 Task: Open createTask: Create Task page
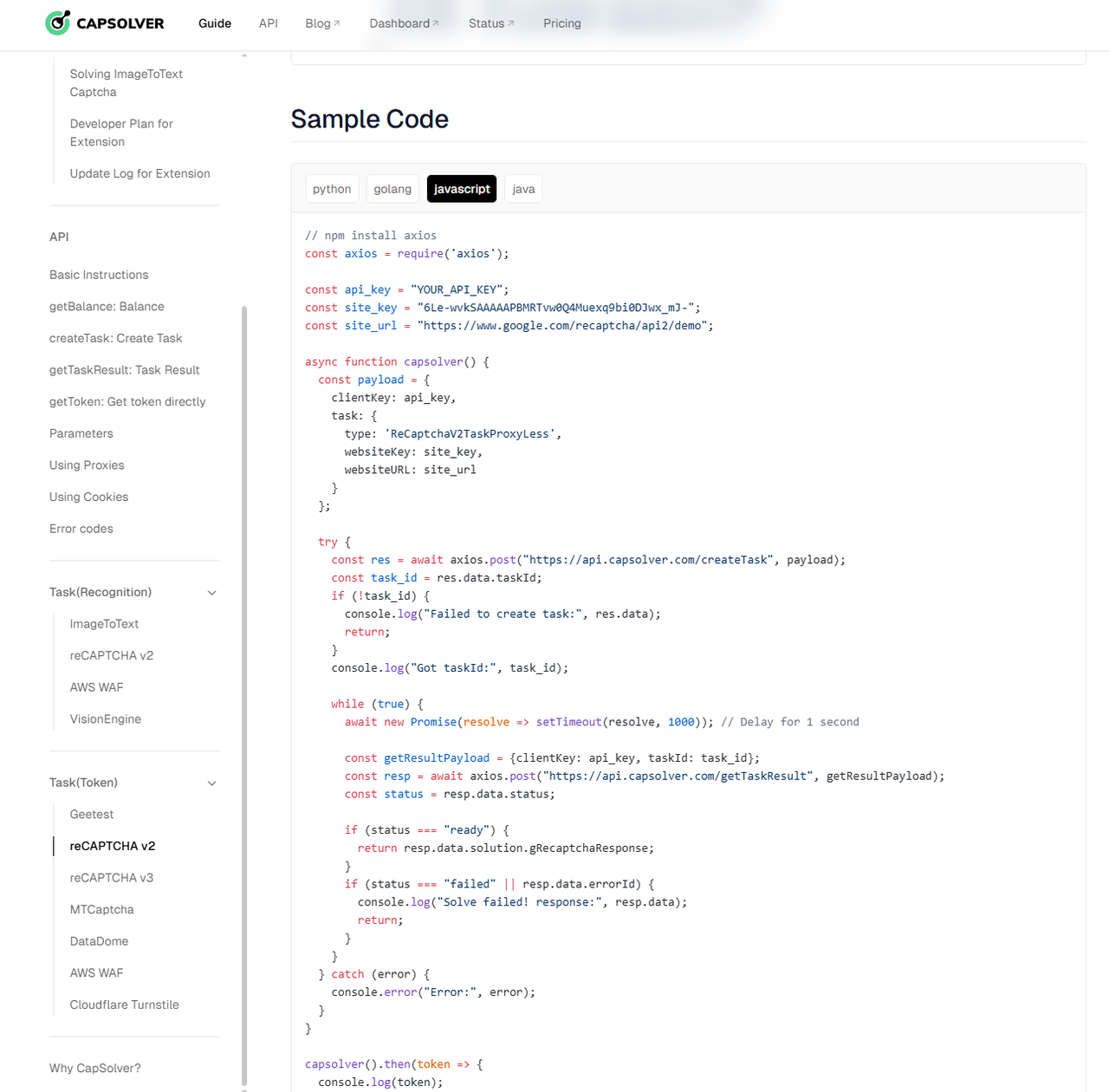click(116, 338)
